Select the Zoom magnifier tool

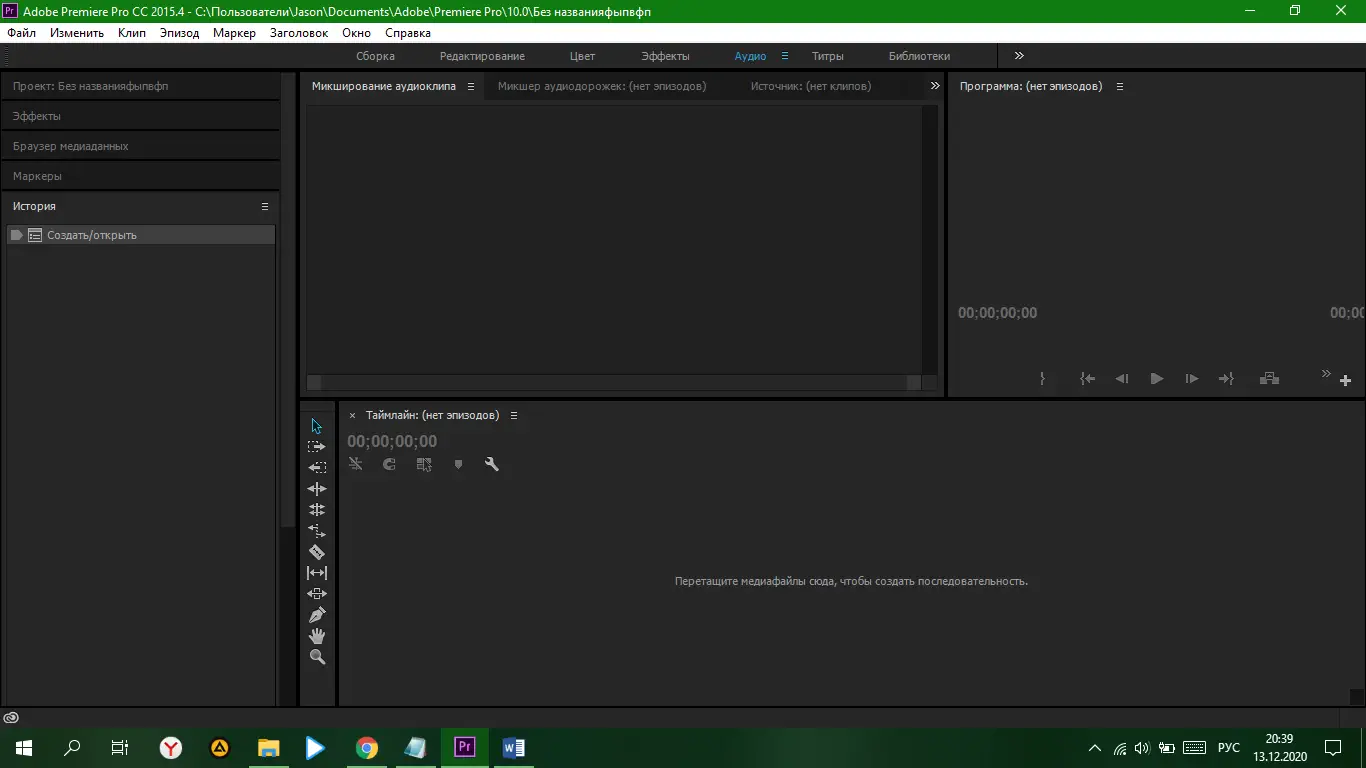click(317, 657)
